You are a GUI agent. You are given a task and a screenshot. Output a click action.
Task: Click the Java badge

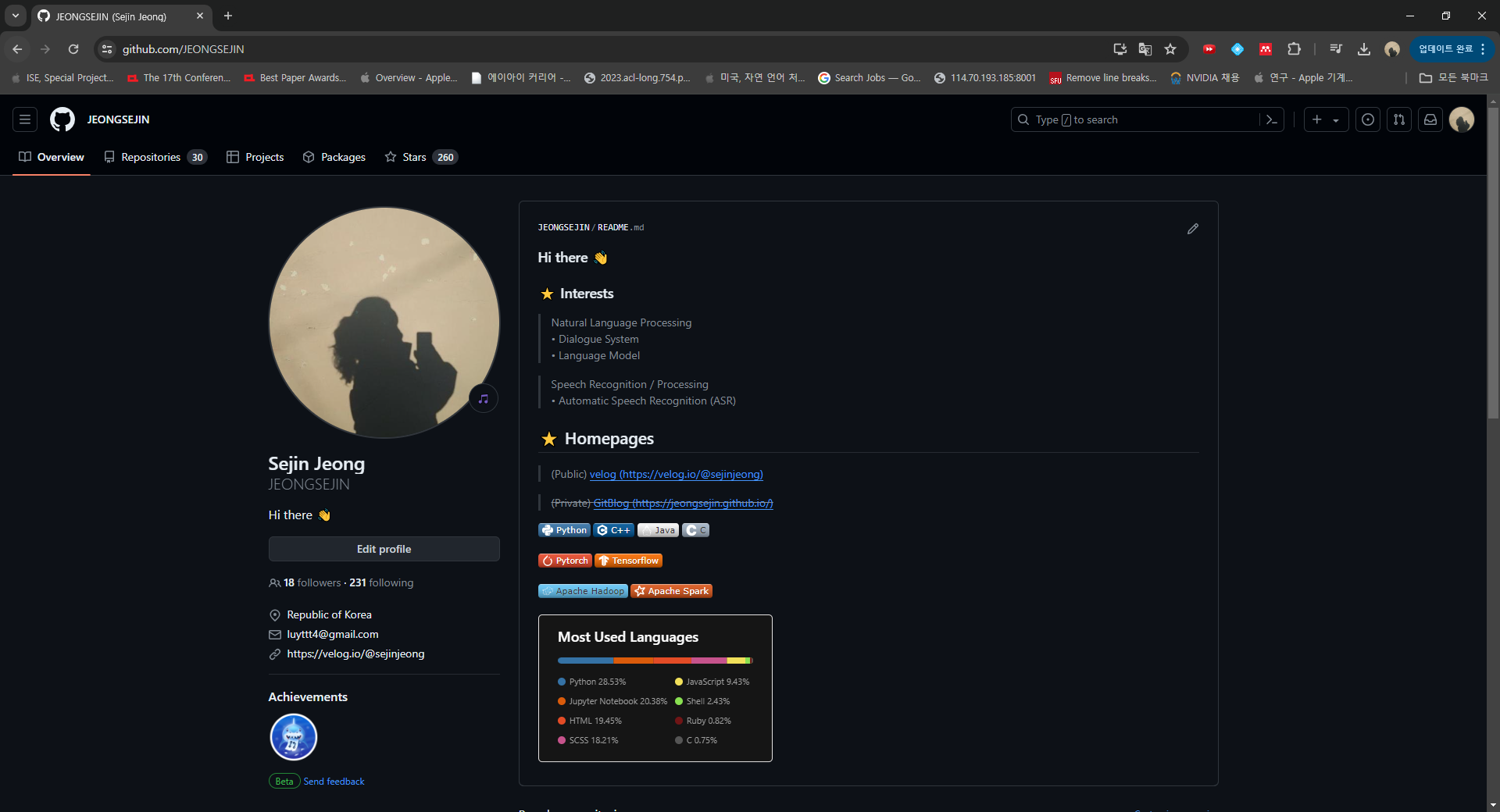658,530
